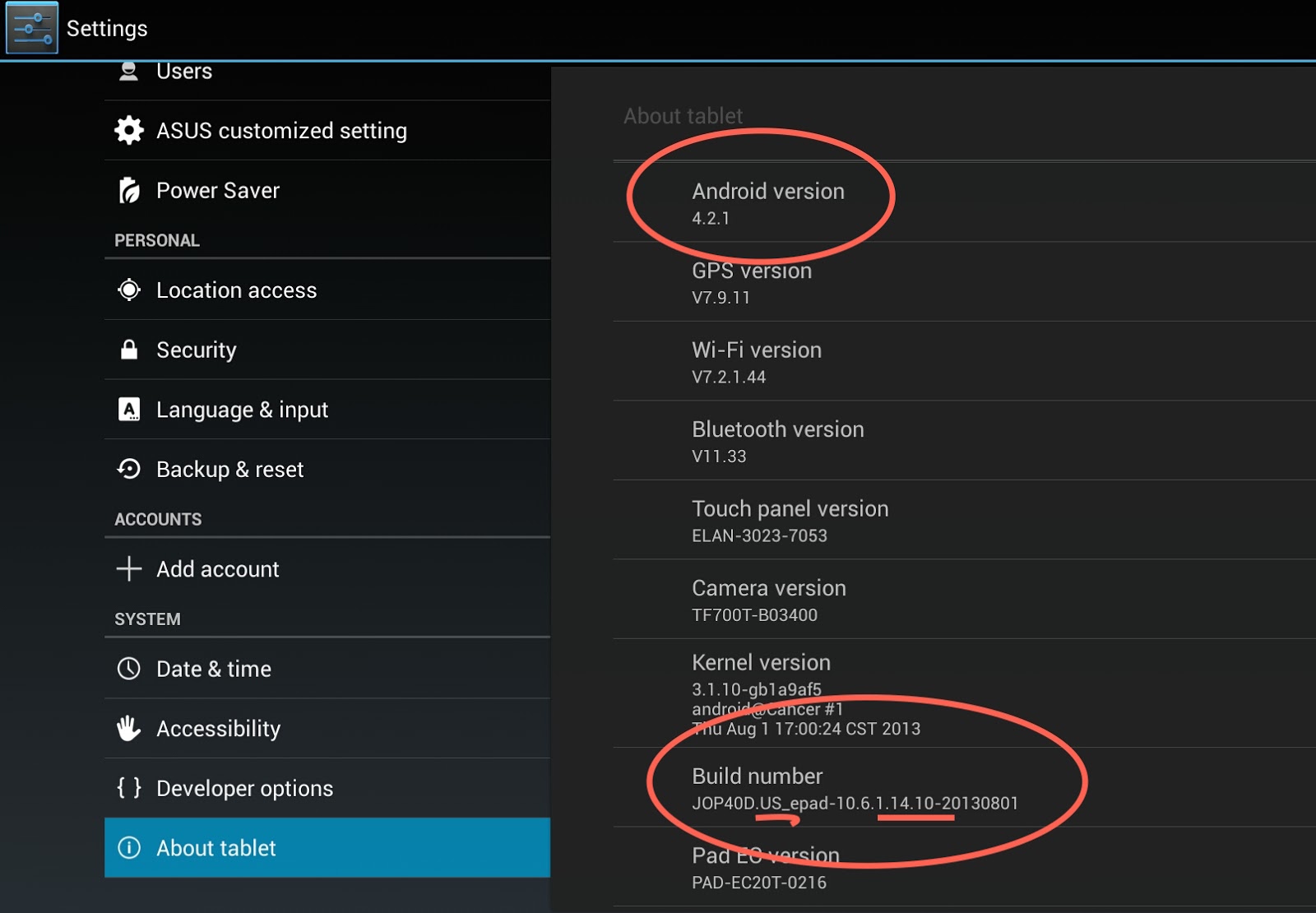Click the clock icon for Date & time
This screenshot has height=913, width=1316.
point(129,669)
